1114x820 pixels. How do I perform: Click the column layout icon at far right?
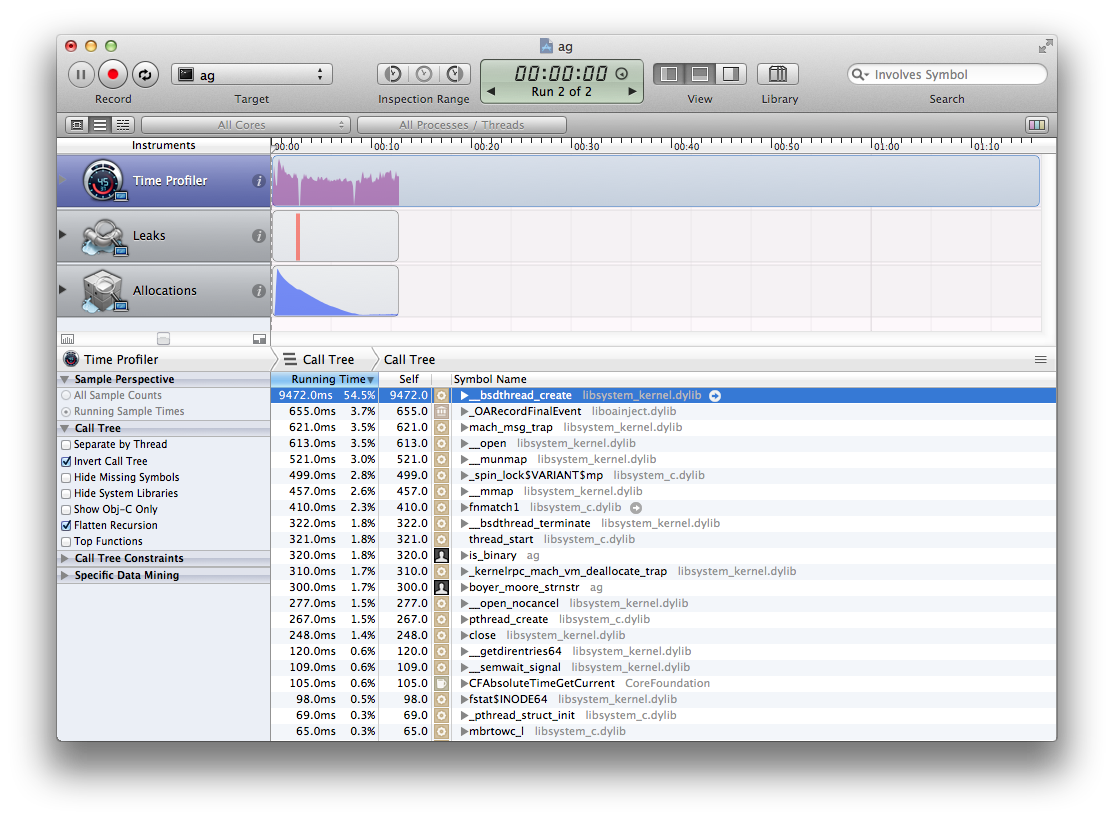point(1037,125)
